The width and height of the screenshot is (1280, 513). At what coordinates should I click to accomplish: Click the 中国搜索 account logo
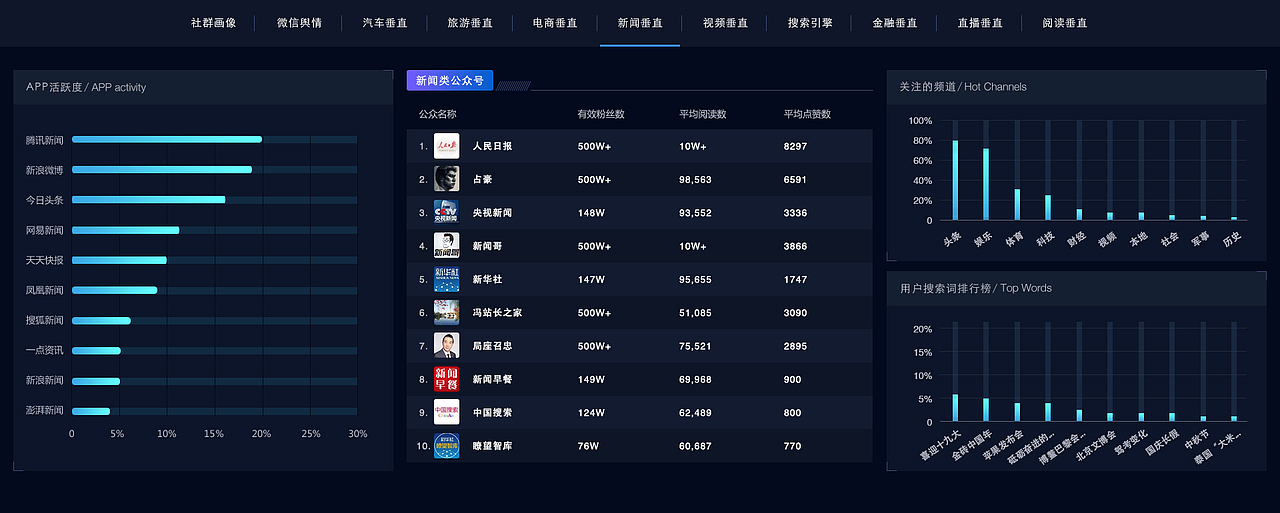(x=446, y=412)
